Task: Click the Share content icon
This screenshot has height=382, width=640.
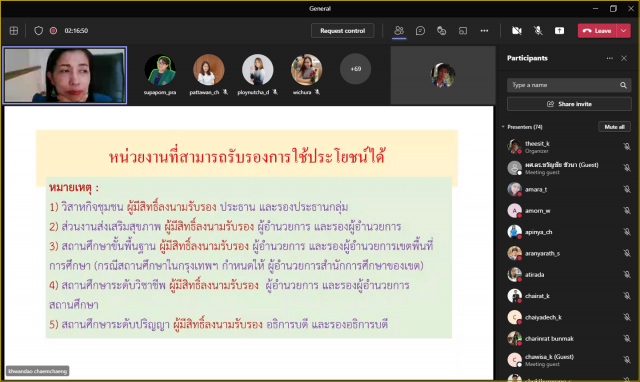Action: [559, 31]
